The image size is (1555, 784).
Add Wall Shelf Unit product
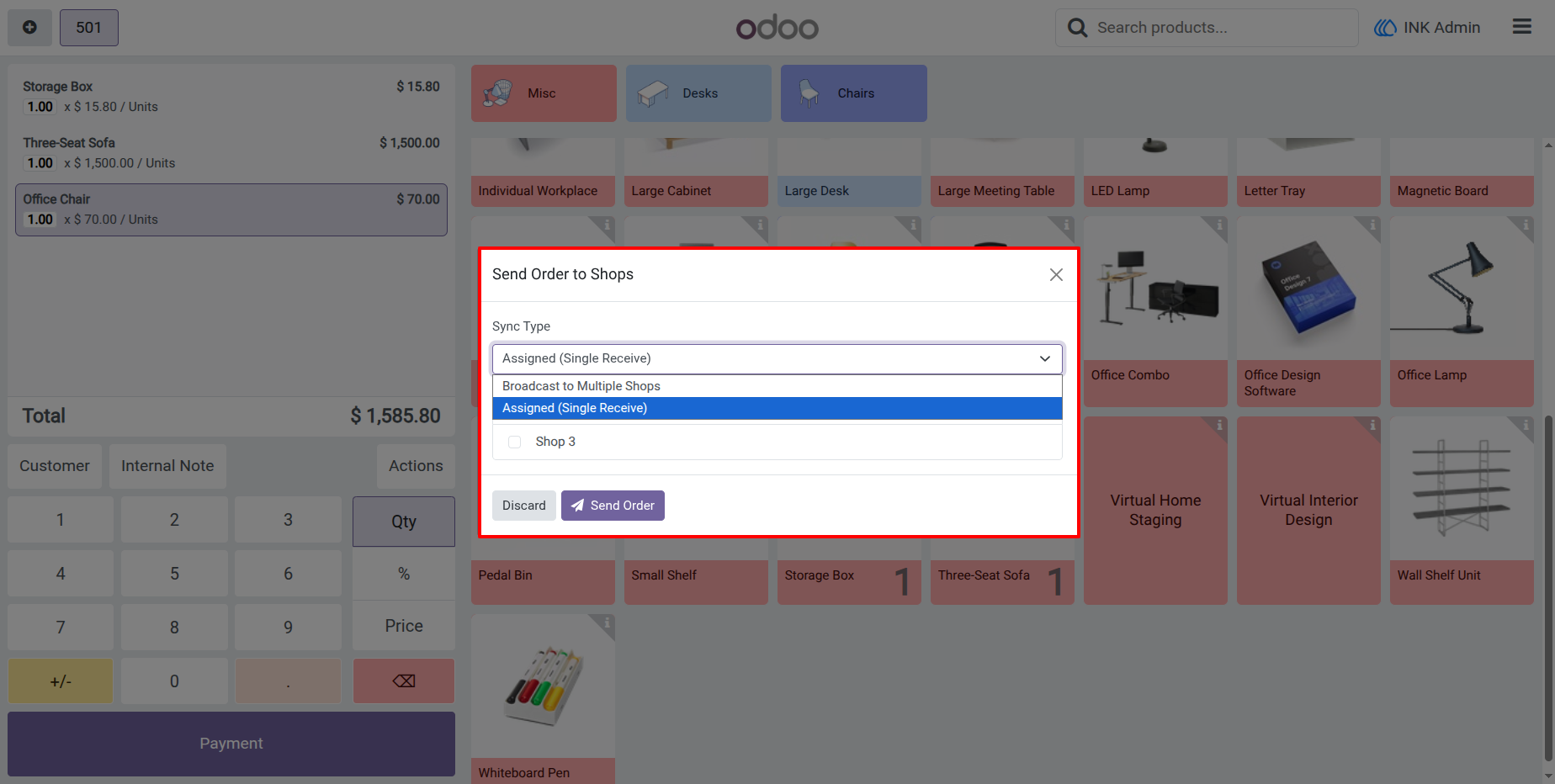[x=1462, y=511]
